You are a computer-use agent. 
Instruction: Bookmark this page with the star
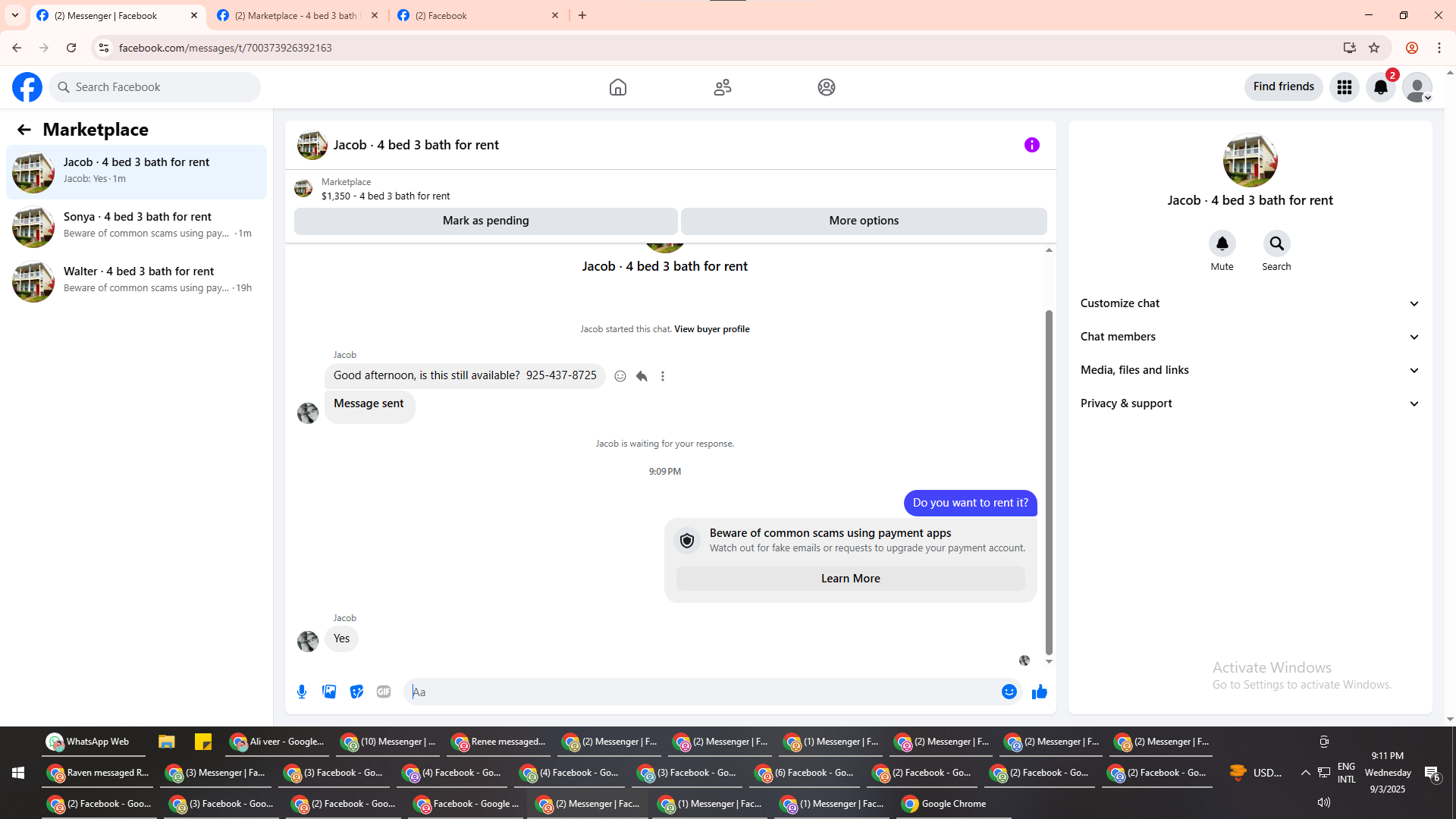tap(1374, 48)
